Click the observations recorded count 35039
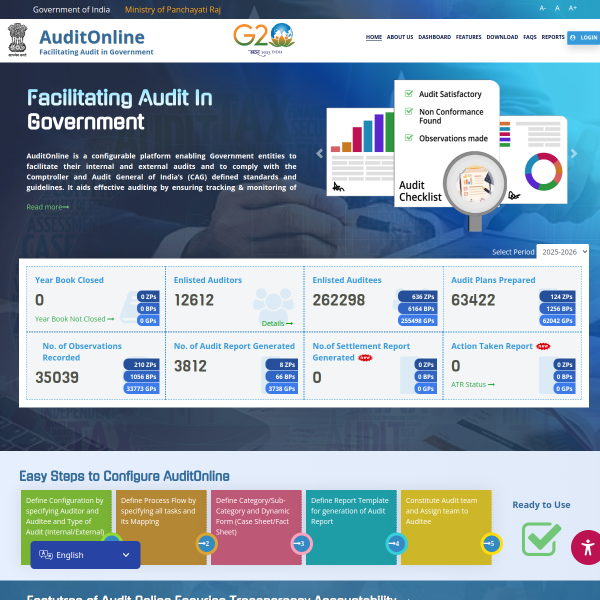The width and height of the screenshot is (600, 600). click(x=57, y=378)
